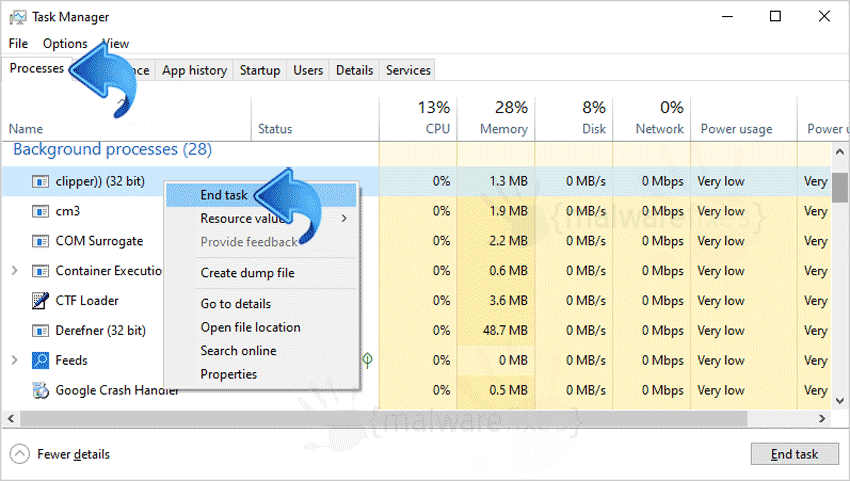Screen dimensions: 850x481
Task: Choose End task in context menu
Action: coord(261,195)
